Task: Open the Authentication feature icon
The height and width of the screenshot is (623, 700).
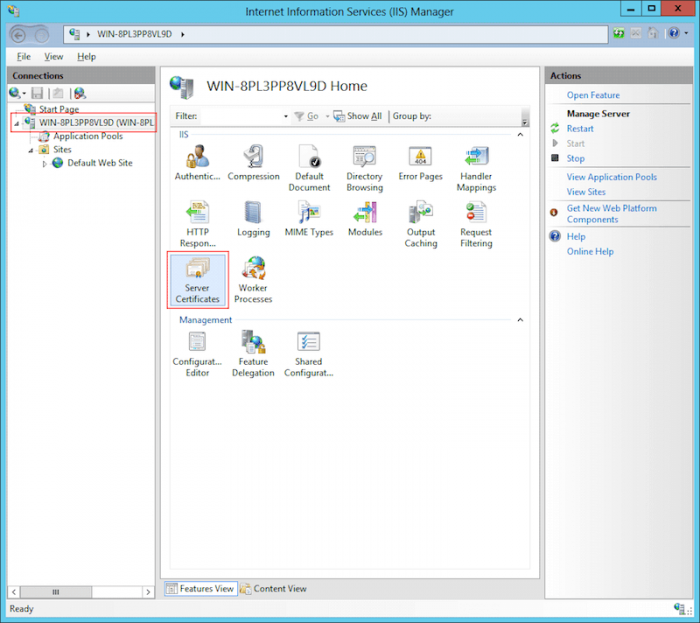Action: pos(197,163)
